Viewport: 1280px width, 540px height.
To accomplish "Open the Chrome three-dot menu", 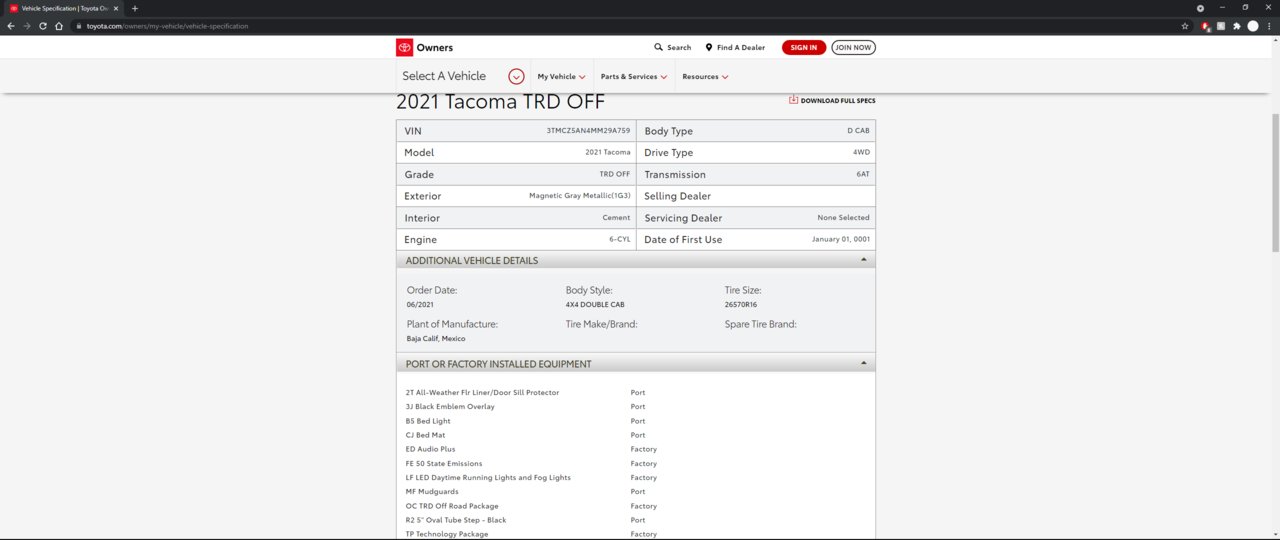I will point(1269,26).
